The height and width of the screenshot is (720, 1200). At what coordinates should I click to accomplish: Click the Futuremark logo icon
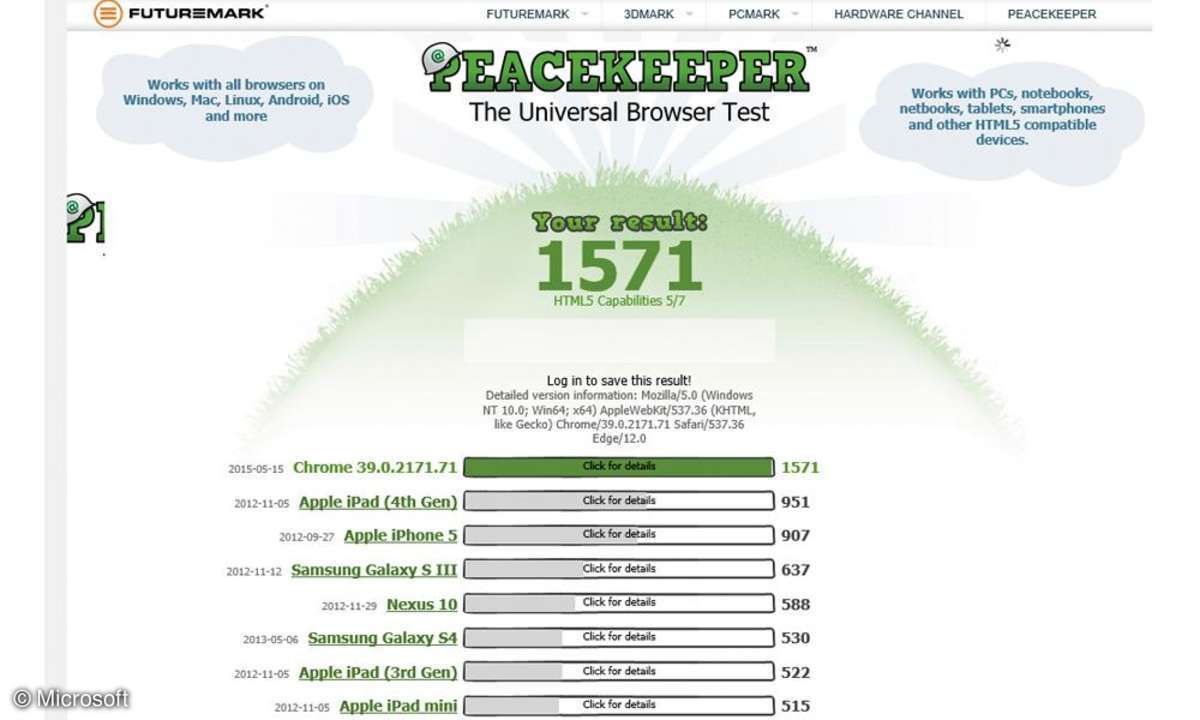click(x=109, y=13)
